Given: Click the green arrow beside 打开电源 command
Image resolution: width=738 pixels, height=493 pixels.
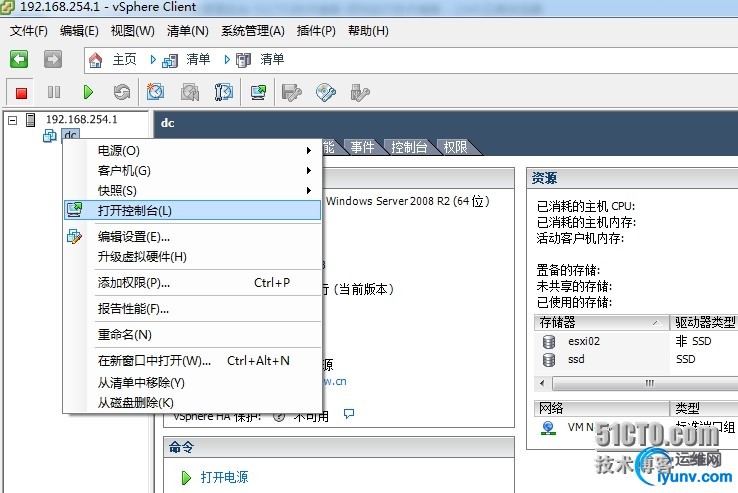Looking at the screenshot, I should (186, 478).
